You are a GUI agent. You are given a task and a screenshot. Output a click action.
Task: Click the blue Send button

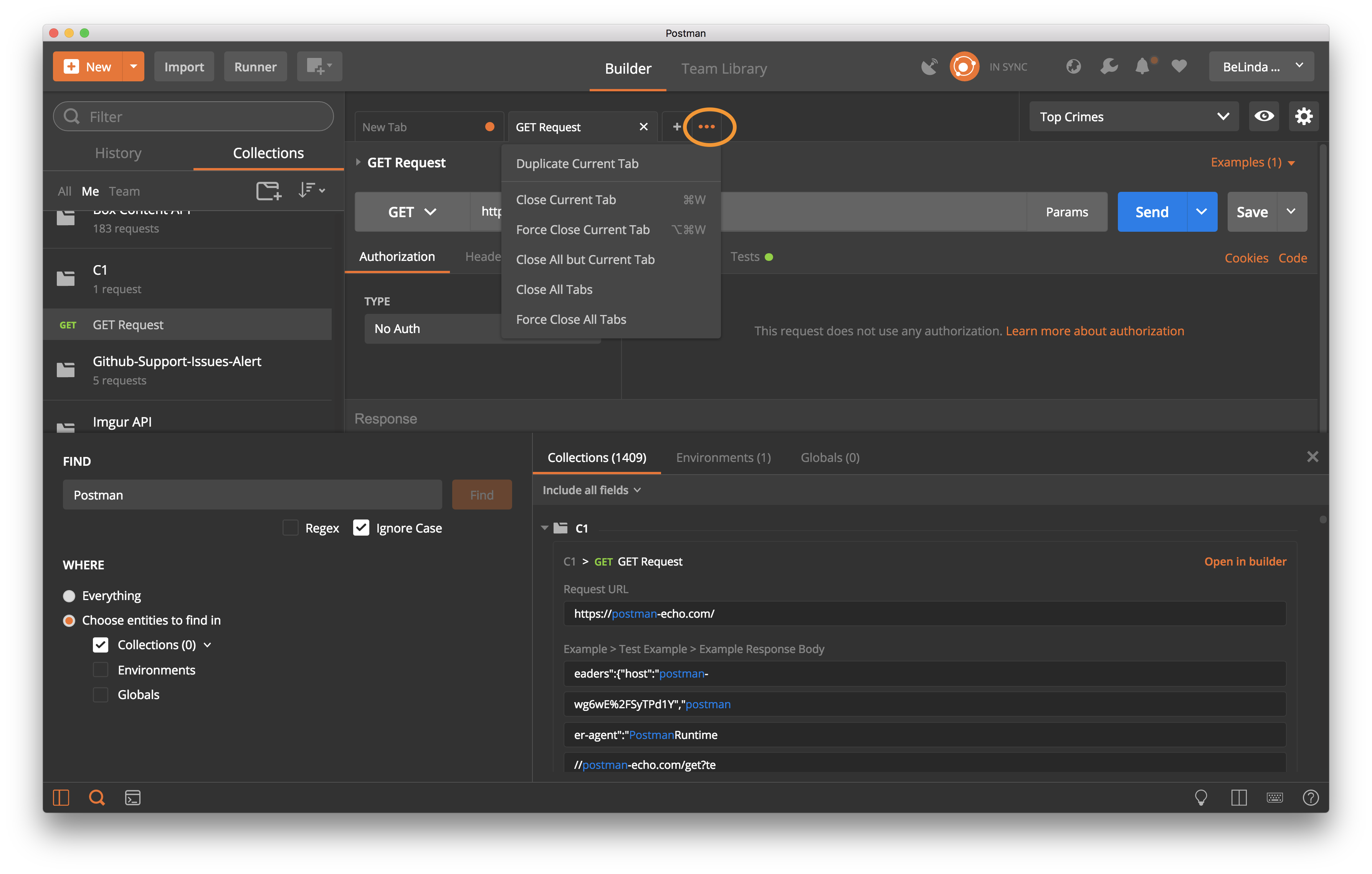[1152, 212]
